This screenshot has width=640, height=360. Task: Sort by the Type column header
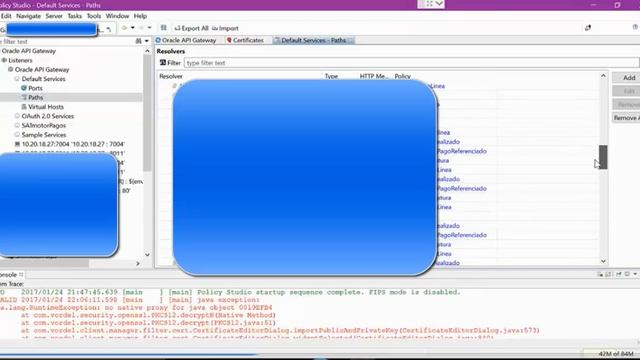[331, 76]
